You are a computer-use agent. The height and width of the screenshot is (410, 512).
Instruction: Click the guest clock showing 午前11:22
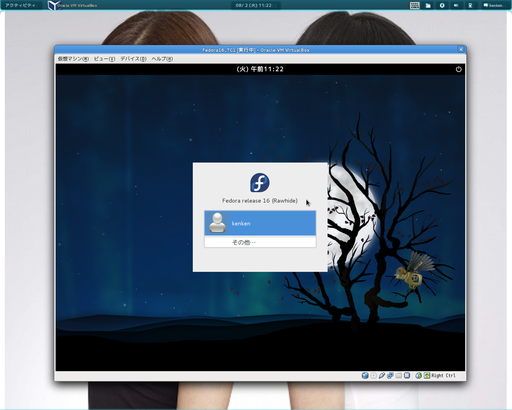pyautogui.click(x=260, y=69)
